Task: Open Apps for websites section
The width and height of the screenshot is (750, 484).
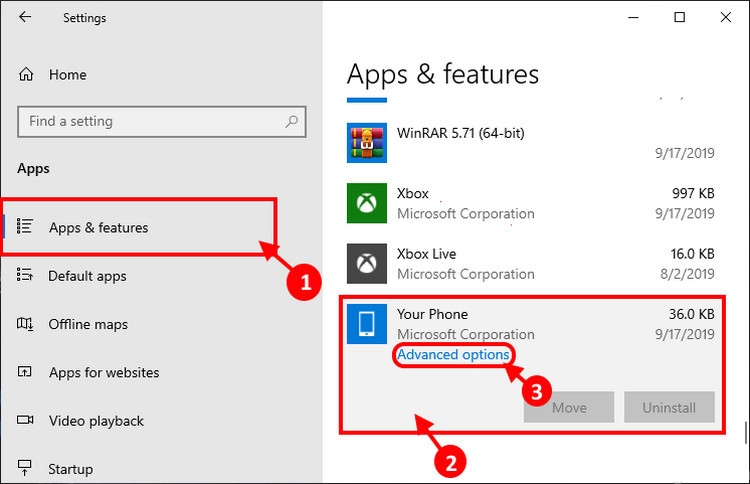Action: [x=104, y=373]
